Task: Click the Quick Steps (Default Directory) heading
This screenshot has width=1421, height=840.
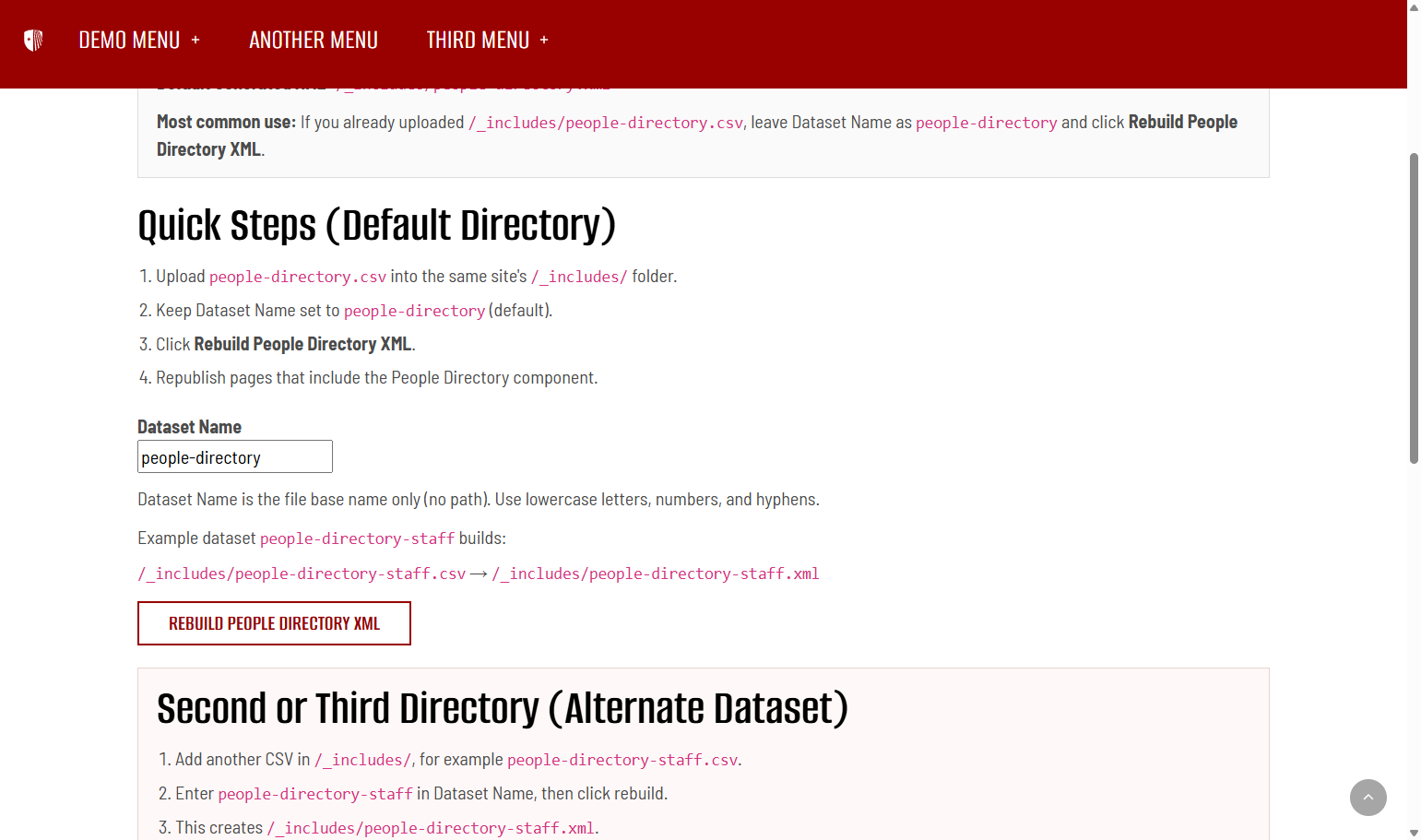Action: coord(376,226)
